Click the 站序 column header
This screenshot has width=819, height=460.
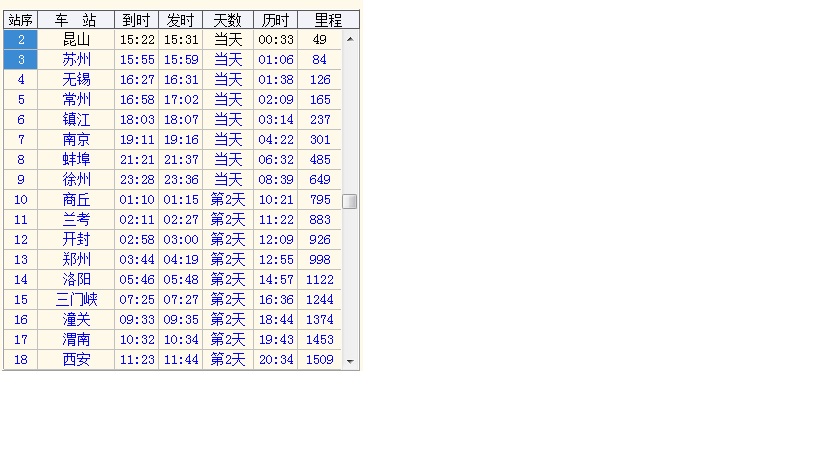pos(20,19)
